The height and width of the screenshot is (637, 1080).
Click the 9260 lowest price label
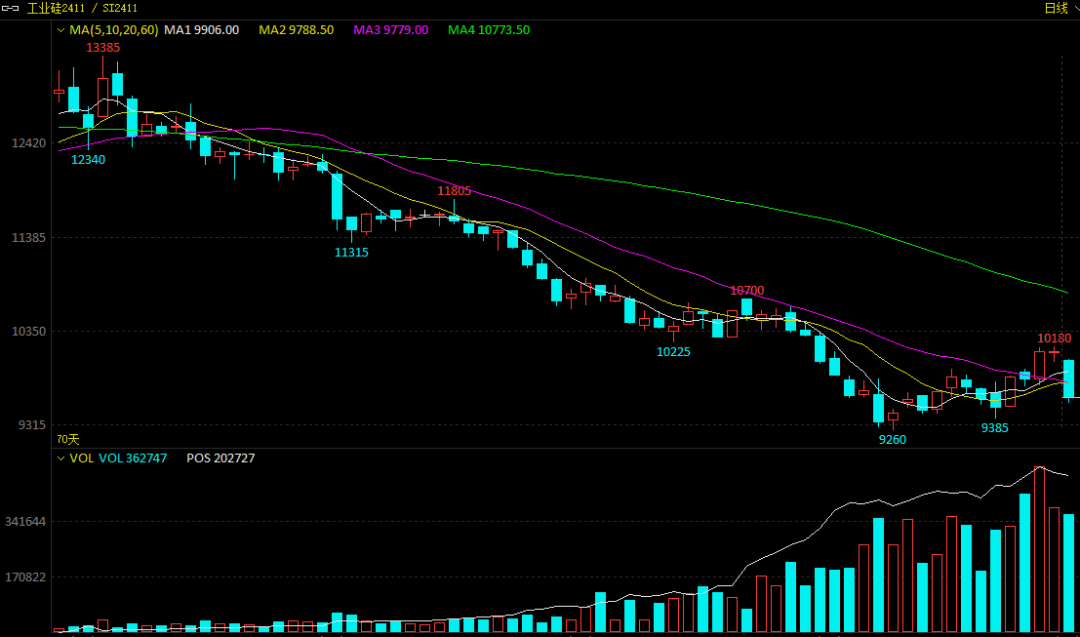coord(892,440)
